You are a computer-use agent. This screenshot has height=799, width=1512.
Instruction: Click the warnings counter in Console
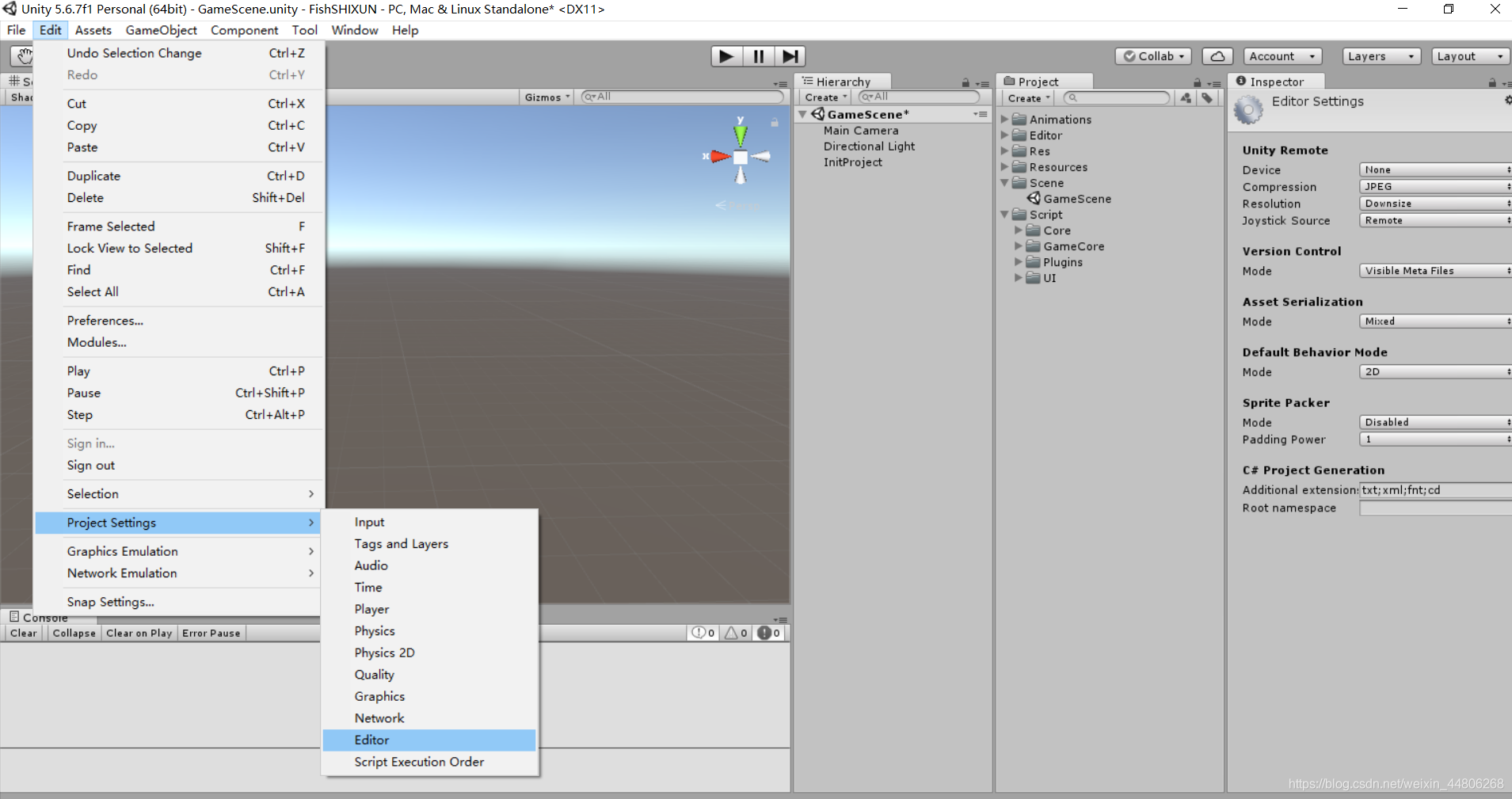(736, 633)
